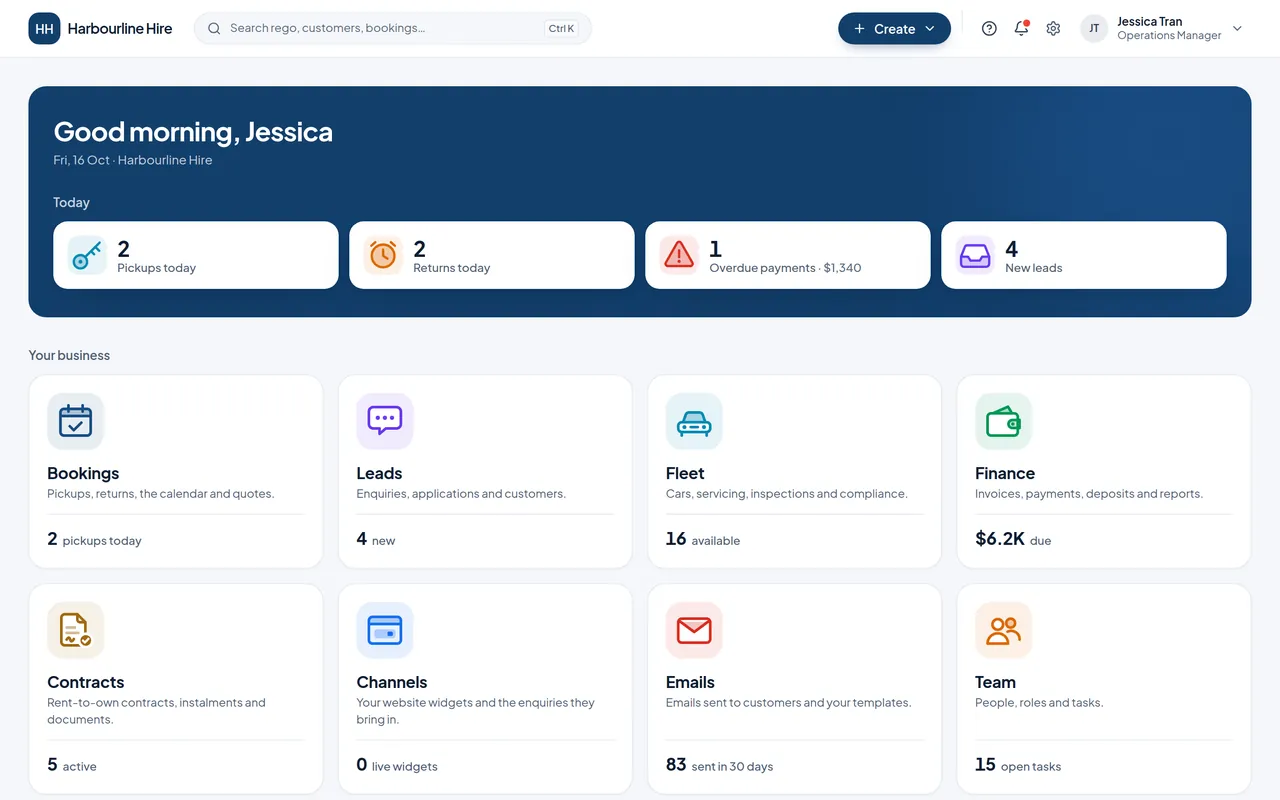Click the "5 active" contracts stat
Image resolution: width=1280 pixels, height=800 pixels.
coord(72,765)
